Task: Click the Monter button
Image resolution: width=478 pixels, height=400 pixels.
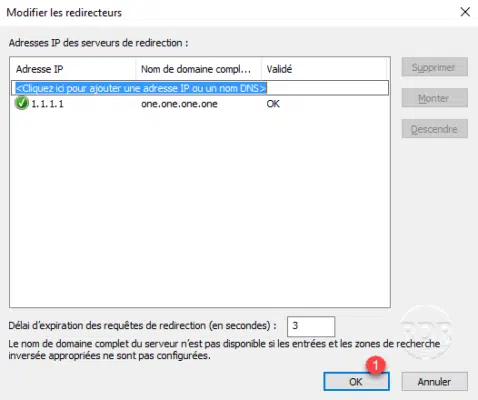Action: [x=435, y=98]
